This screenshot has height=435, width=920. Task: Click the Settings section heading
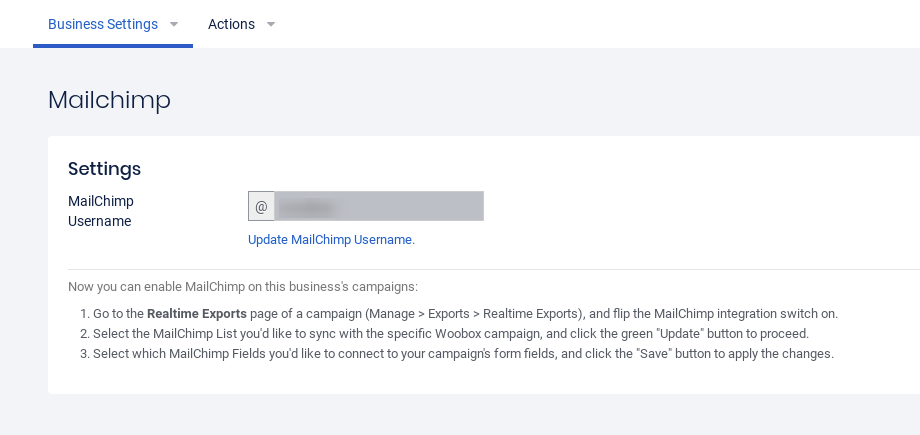pyautogui.click(x=104, y=168)
